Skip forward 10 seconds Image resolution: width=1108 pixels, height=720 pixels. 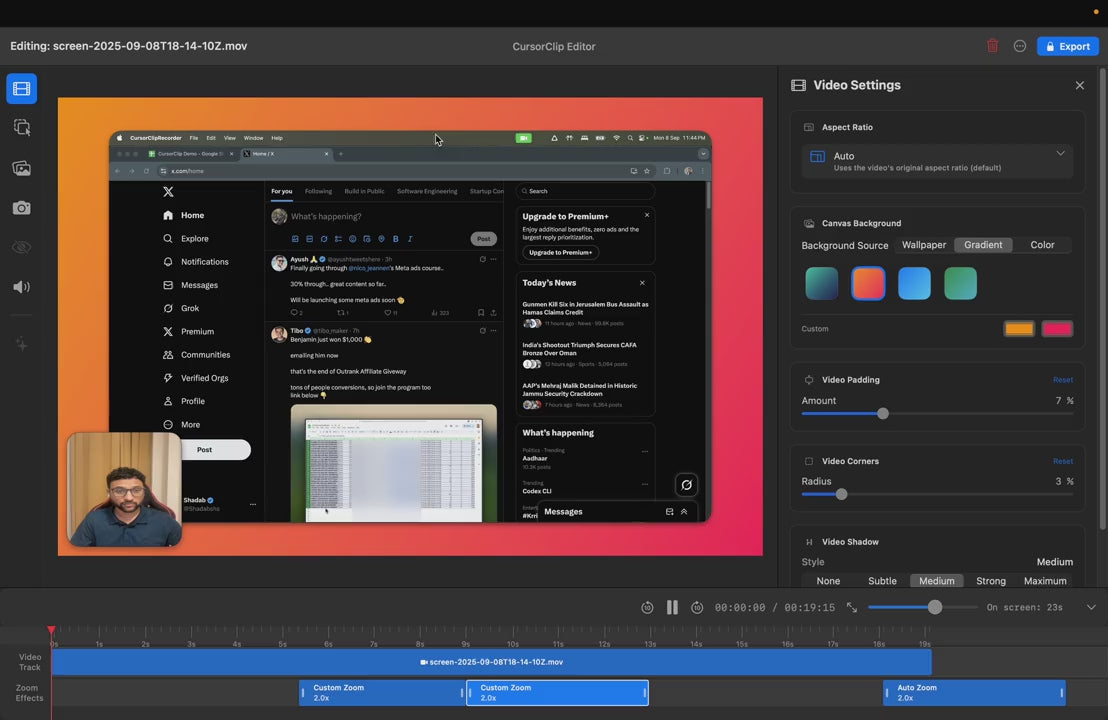pos(697,607)
